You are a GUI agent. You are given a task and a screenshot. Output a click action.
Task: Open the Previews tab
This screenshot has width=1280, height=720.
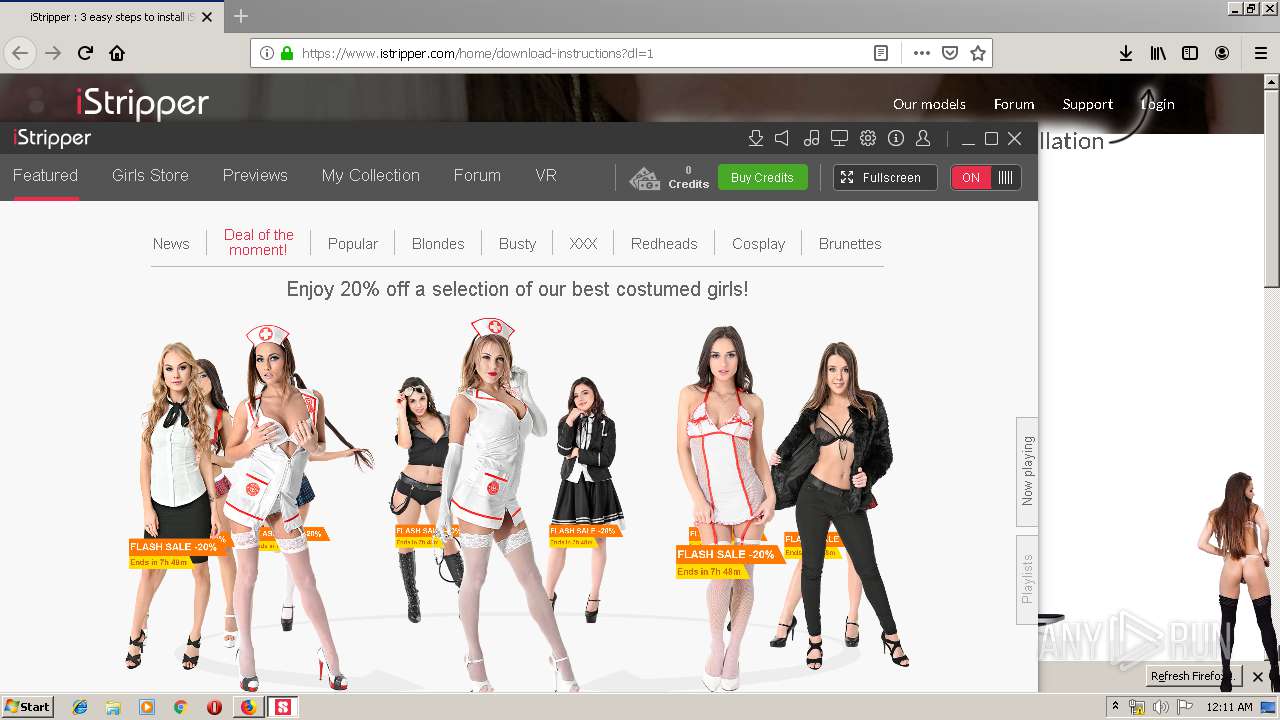tap(255, 175)
